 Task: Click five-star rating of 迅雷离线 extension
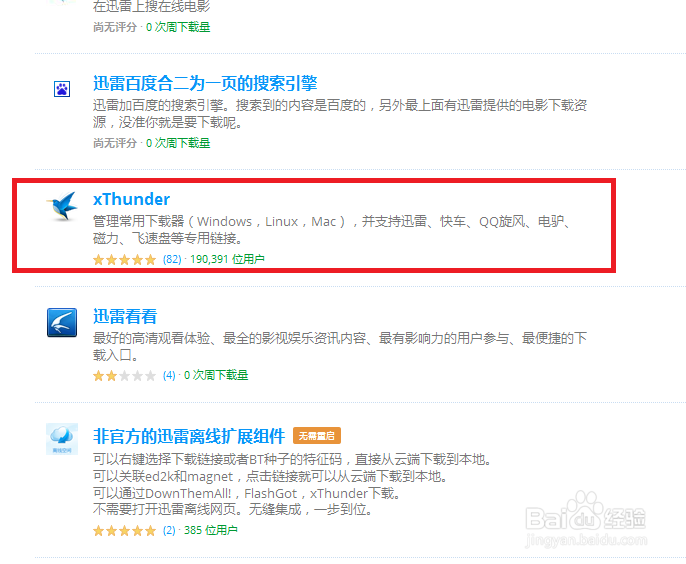pyautogui.click(x=124, y=531)
